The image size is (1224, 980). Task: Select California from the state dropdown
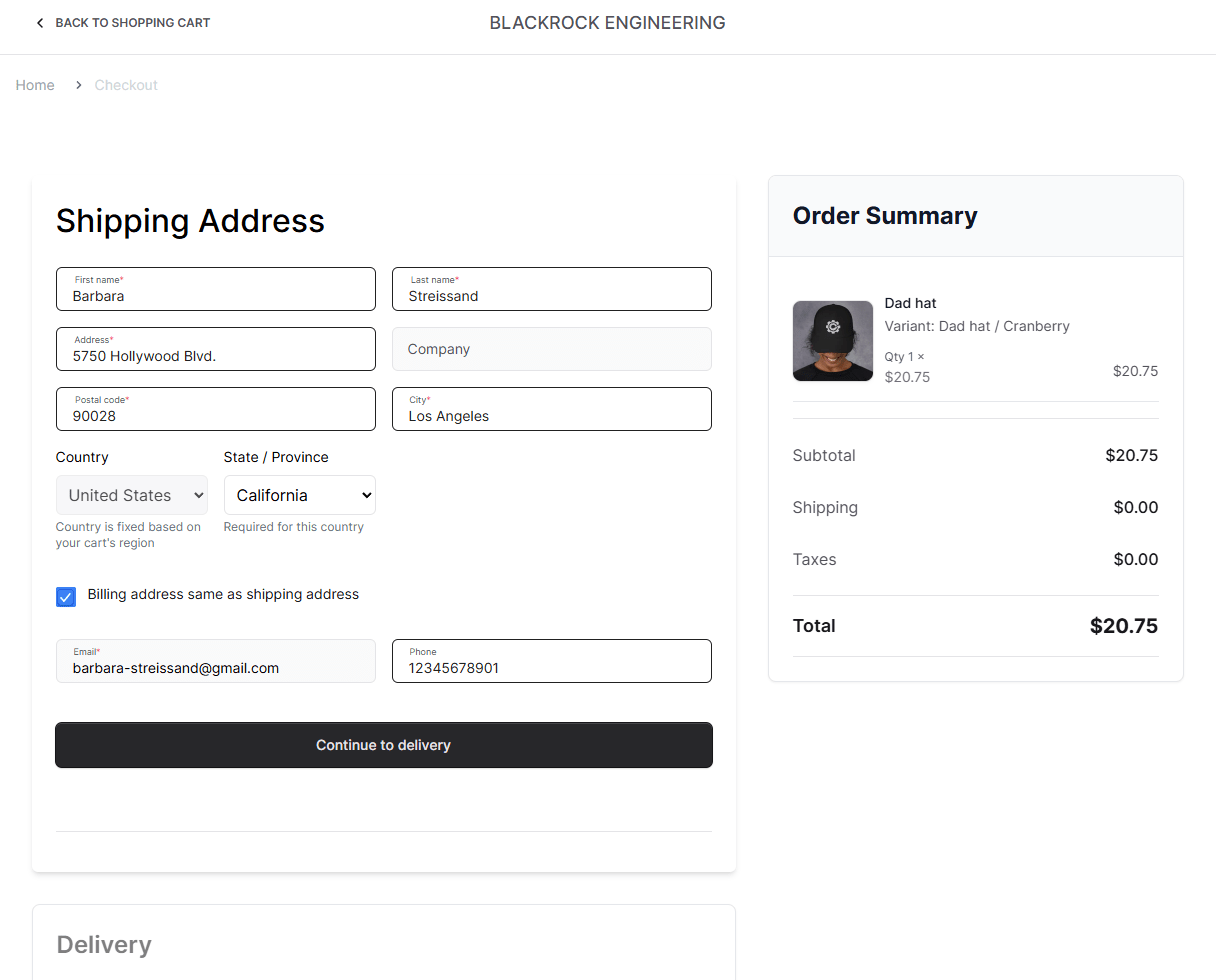[x=299, y=495]
